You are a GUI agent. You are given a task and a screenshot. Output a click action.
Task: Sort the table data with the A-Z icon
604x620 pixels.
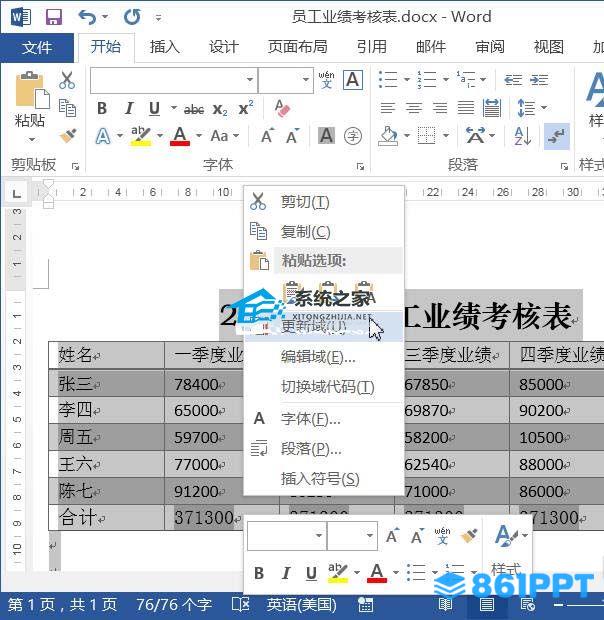pyautogui.click(x=523, y=136)
